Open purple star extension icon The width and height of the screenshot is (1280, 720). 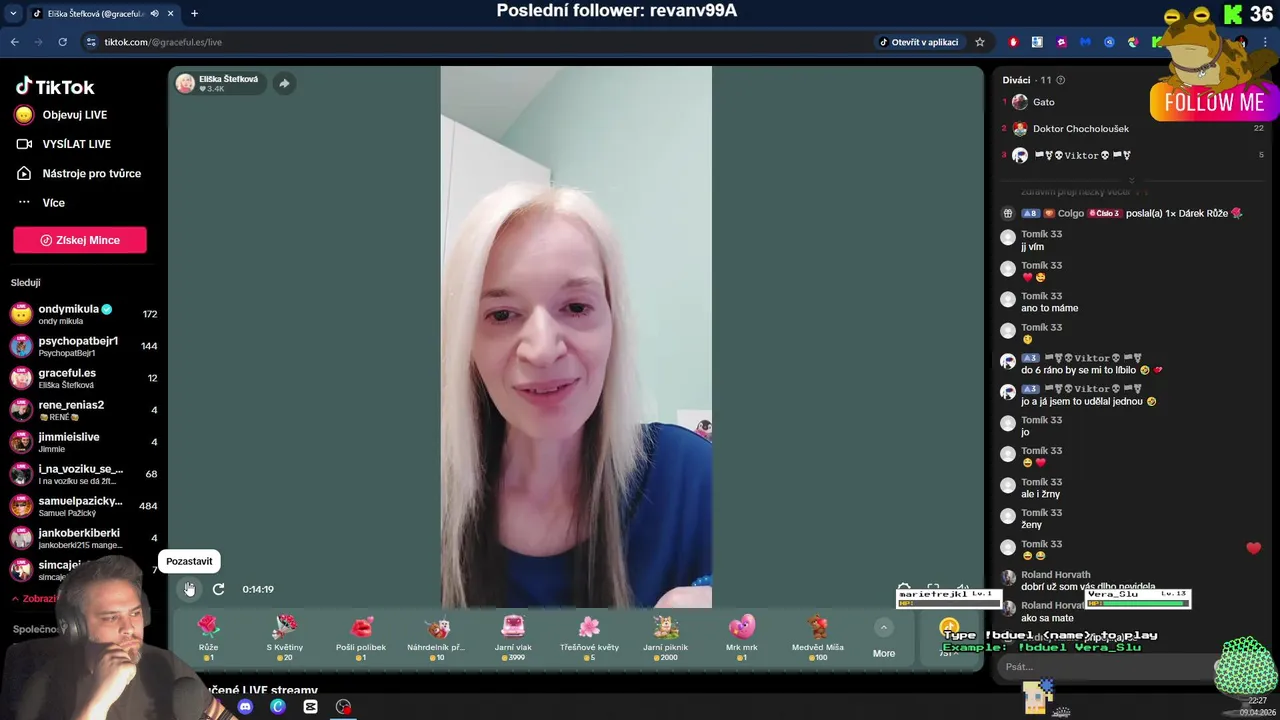click(x=1061, y=42)
